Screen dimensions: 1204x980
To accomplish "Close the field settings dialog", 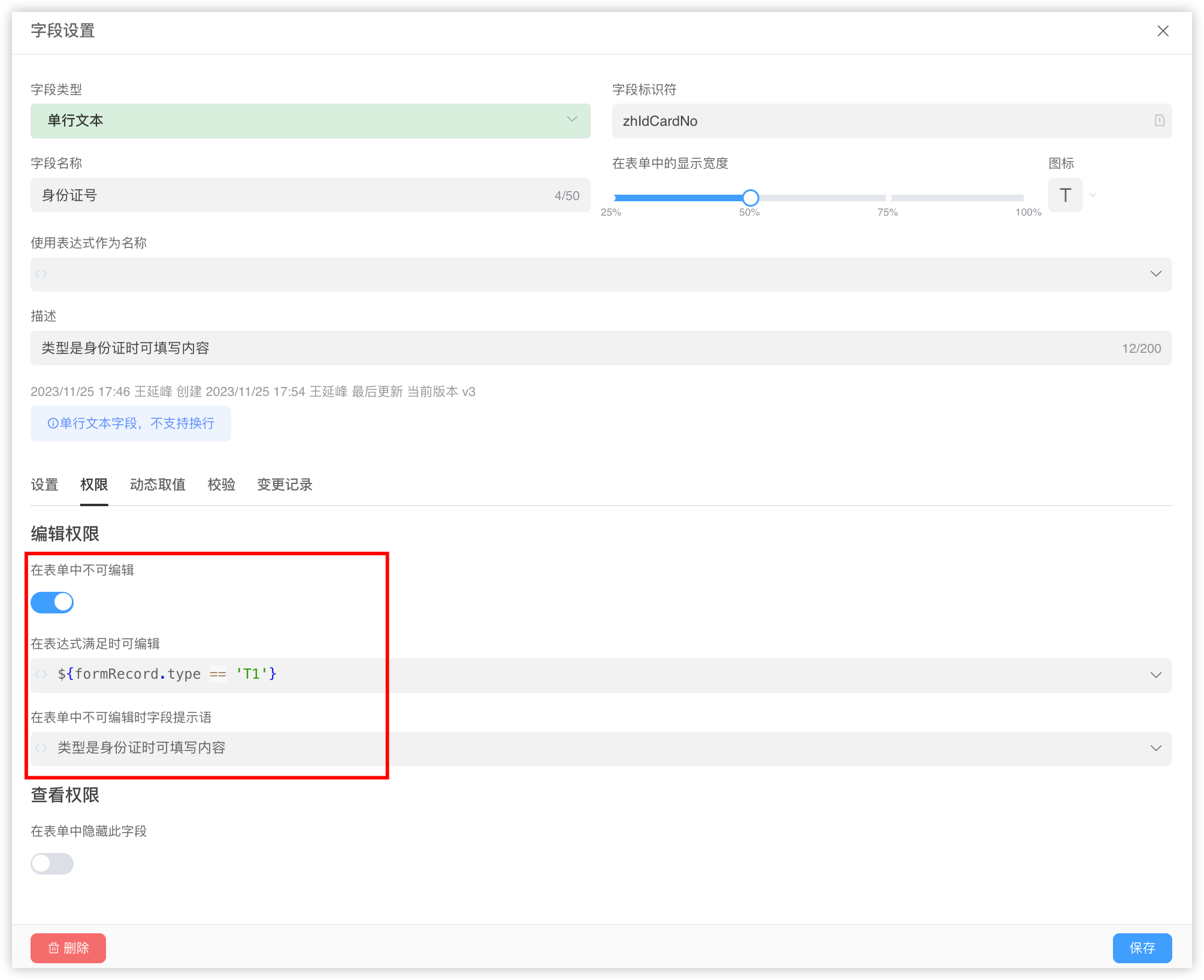I will (1163, 31).
